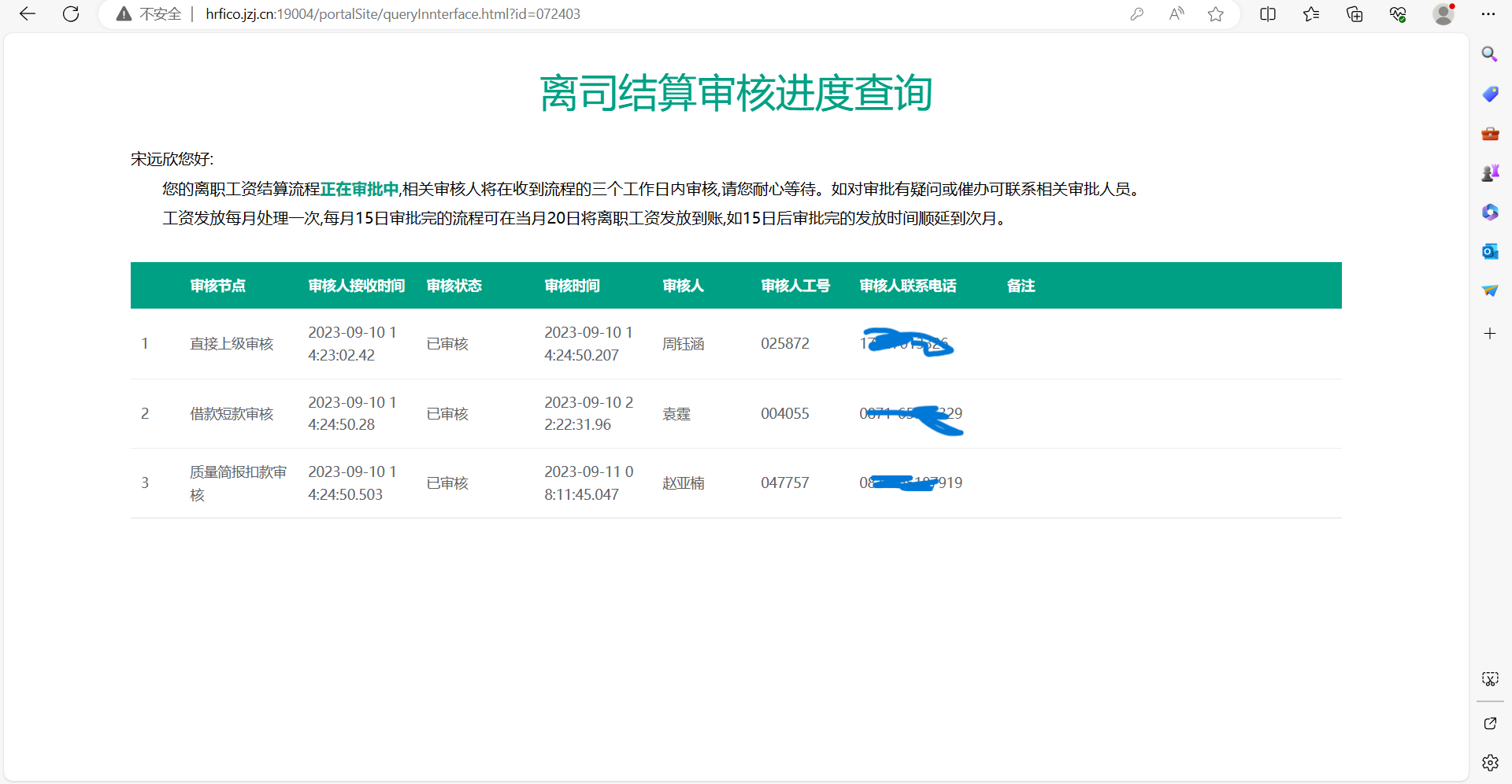This screenshot has height=784, width=1512.
Task: Open the user profile avatar
Action: pos(1443,14)
